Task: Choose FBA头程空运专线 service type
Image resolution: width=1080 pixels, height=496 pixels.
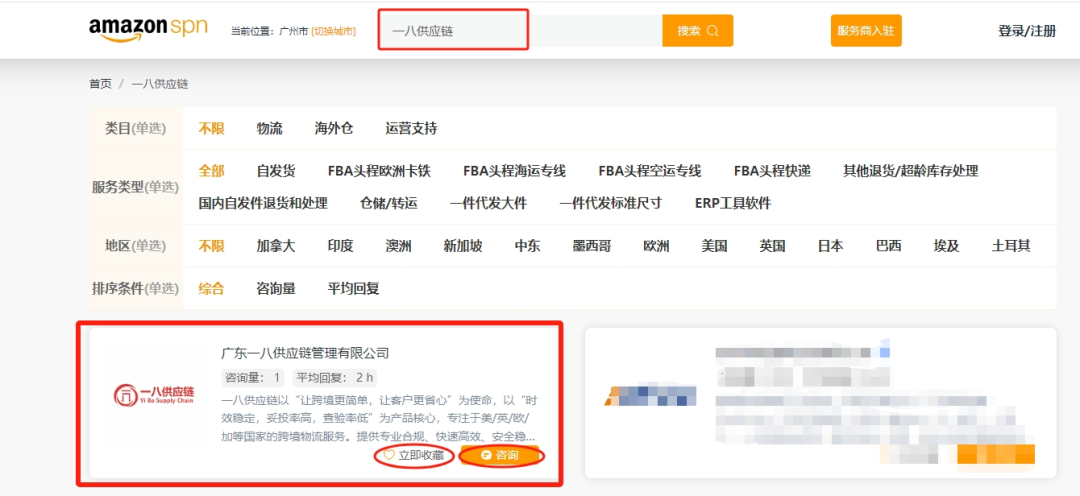Action: [x=650, y=171]
